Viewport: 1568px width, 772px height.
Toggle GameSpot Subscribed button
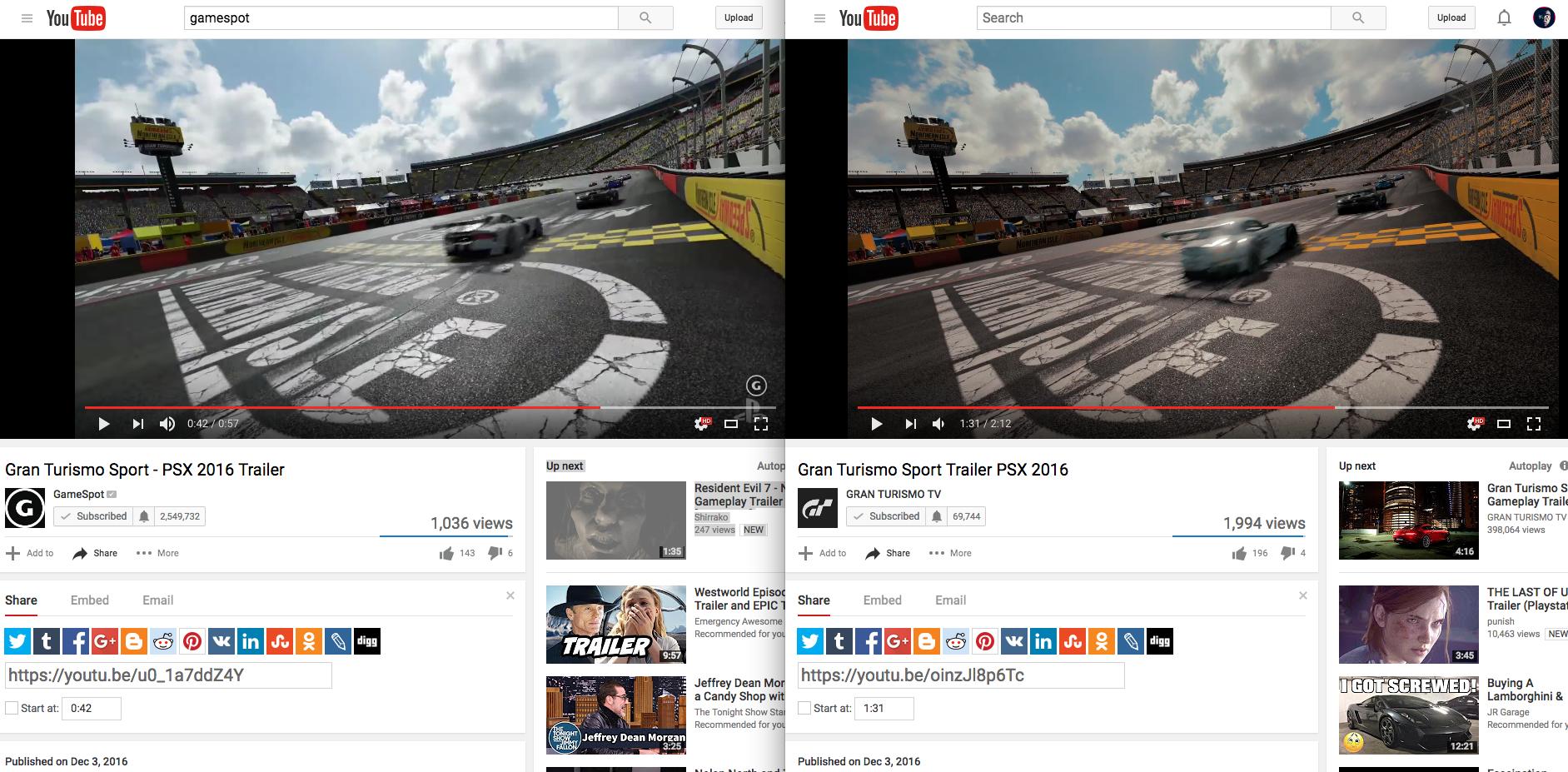(x=93, y=516)
